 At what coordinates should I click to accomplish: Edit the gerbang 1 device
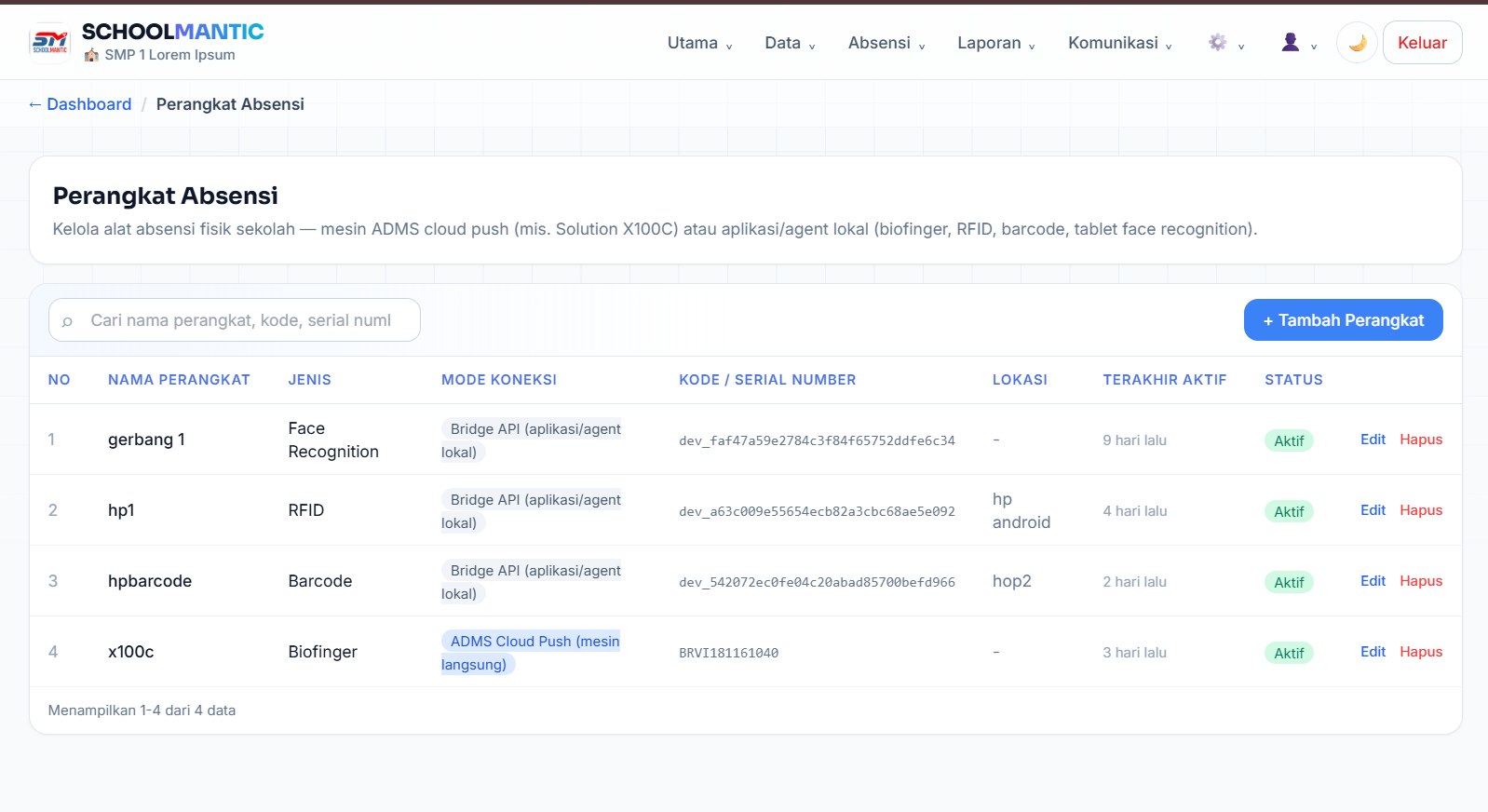1373,440
